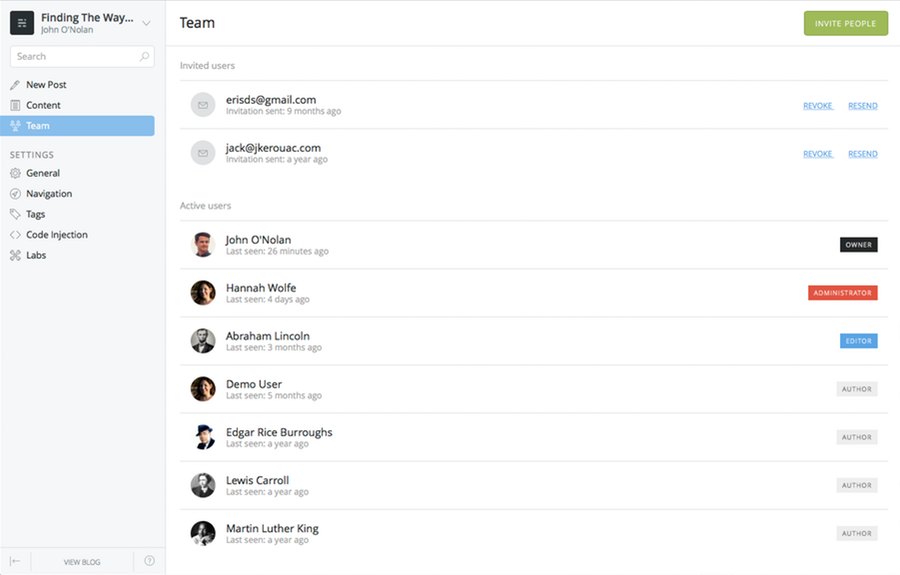Viewport: 900px width, 575px height.
Task: Open Hannah Wolfe's user row
Action: (534, 293)
